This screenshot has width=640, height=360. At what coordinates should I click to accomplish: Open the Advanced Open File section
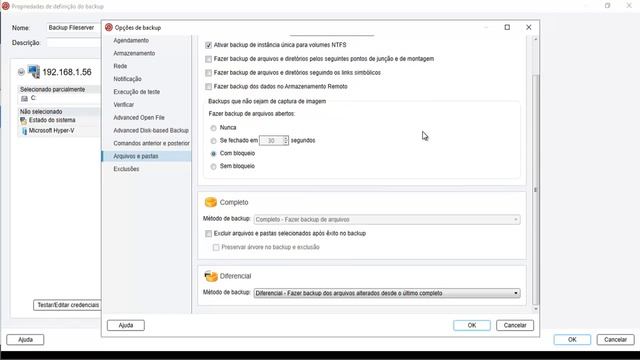click(139, 118)
